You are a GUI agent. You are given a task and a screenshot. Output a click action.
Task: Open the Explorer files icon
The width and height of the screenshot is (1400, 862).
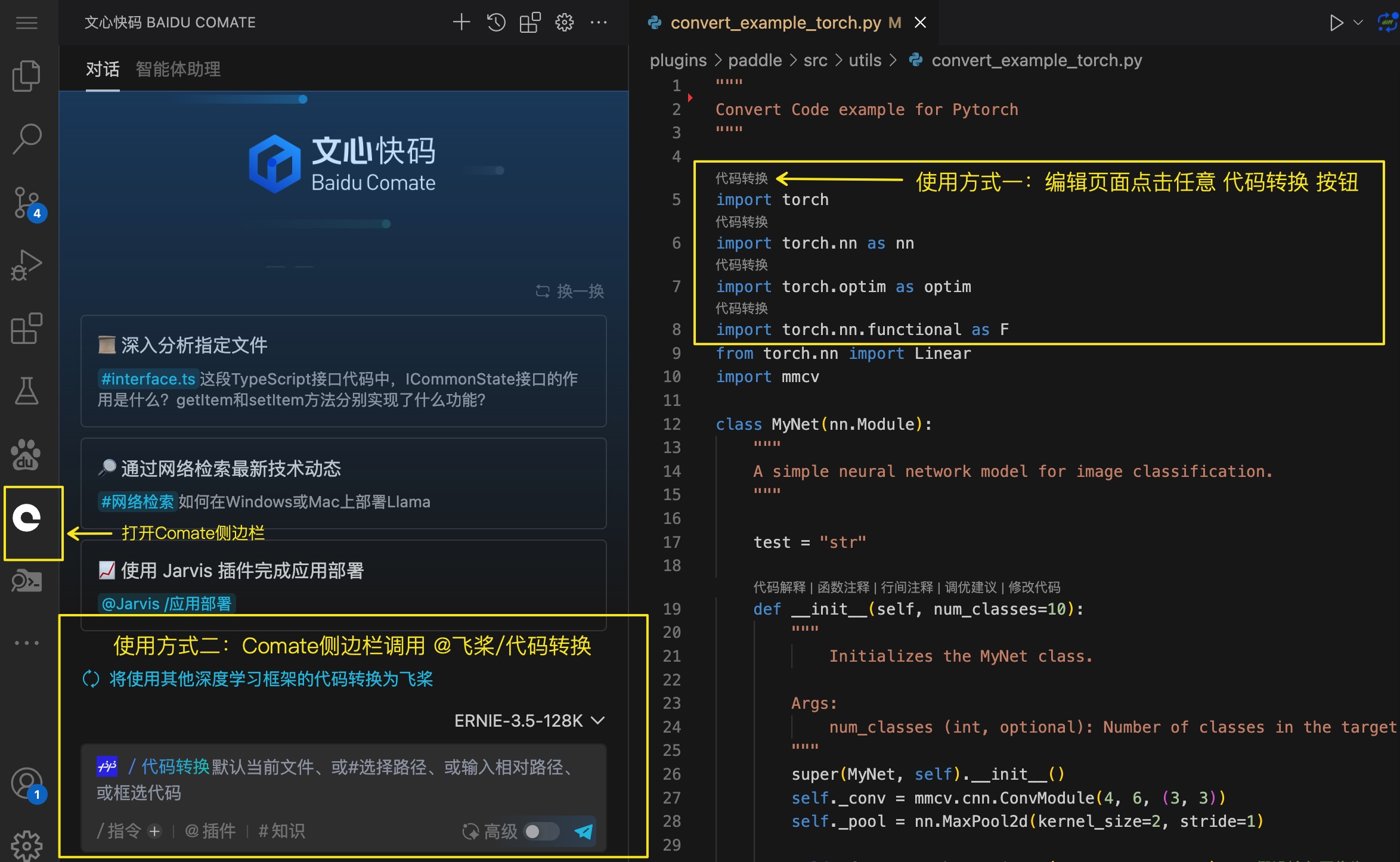point(26,76)
